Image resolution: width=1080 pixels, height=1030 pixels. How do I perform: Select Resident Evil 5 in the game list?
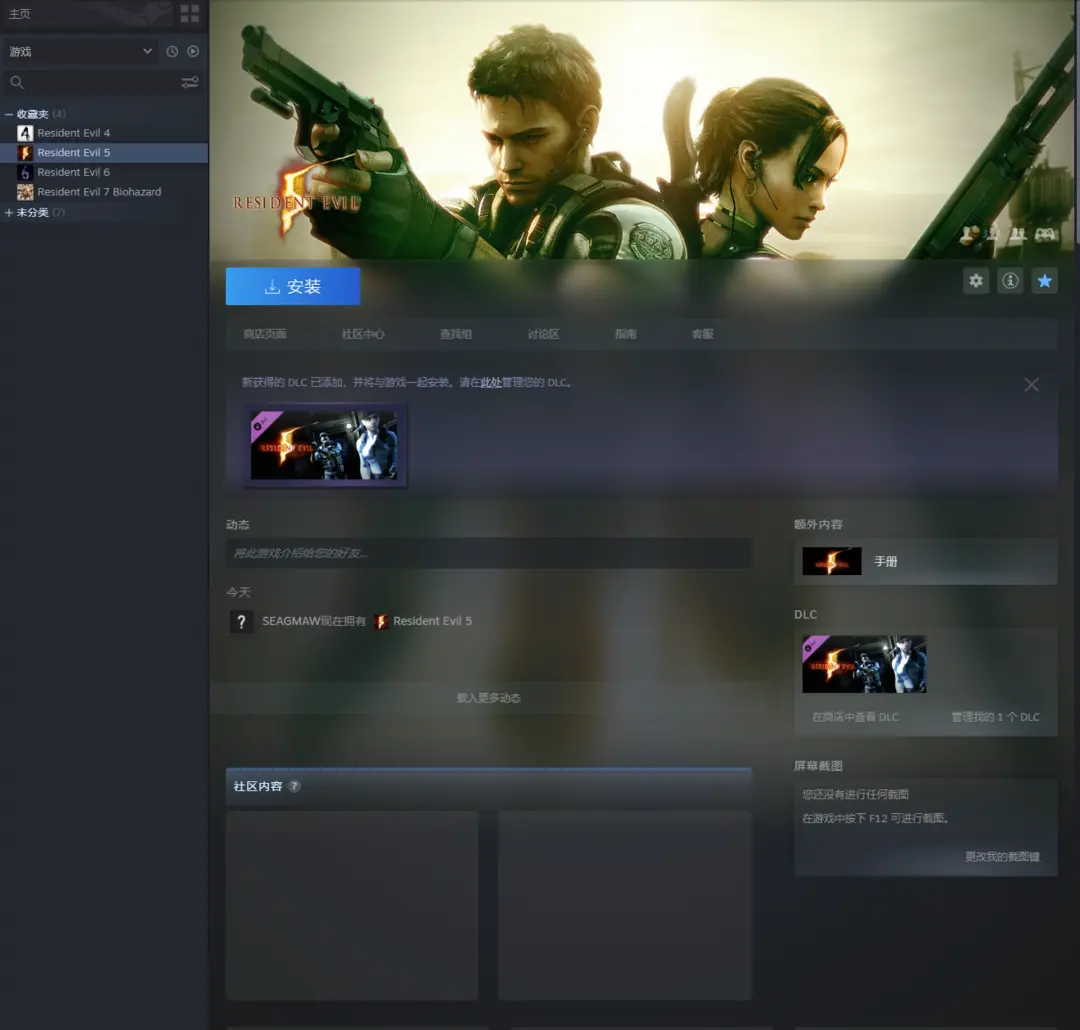tap(104, 153)
